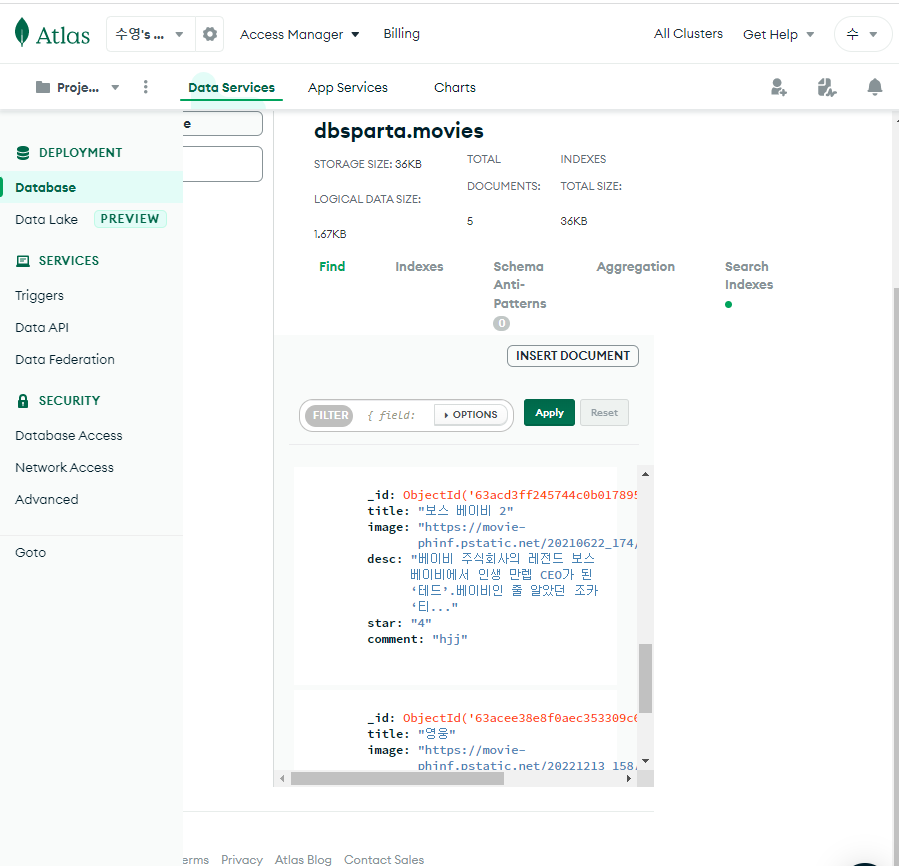The height and width of the screenshot is (866, 899).
Task: Click the title value "보스 베이비 2"
Action: (x=466, y=510)
